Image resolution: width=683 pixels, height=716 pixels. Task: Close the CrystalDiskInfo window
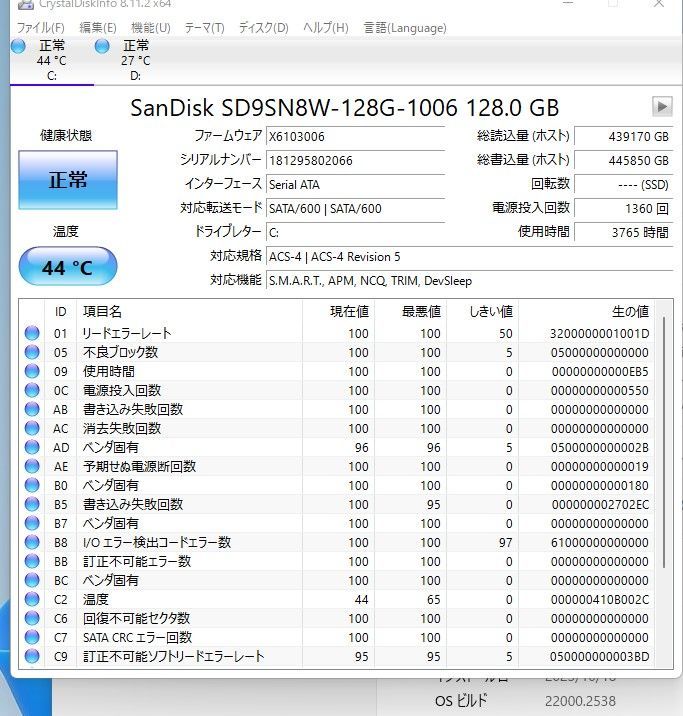coord(658,4)
